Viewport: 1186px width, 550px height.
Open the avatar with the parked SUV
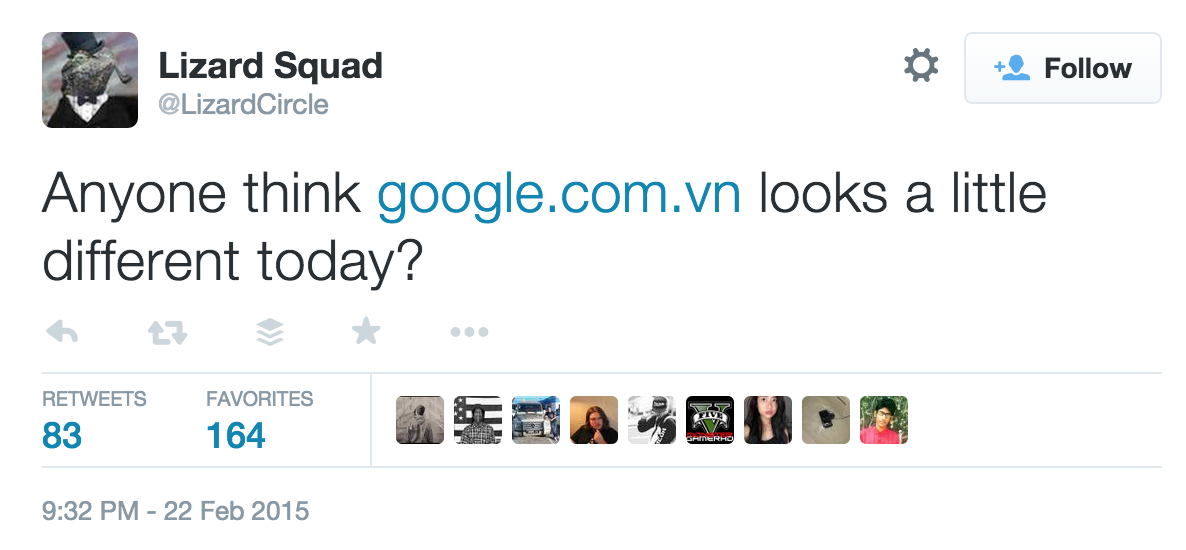536,420
